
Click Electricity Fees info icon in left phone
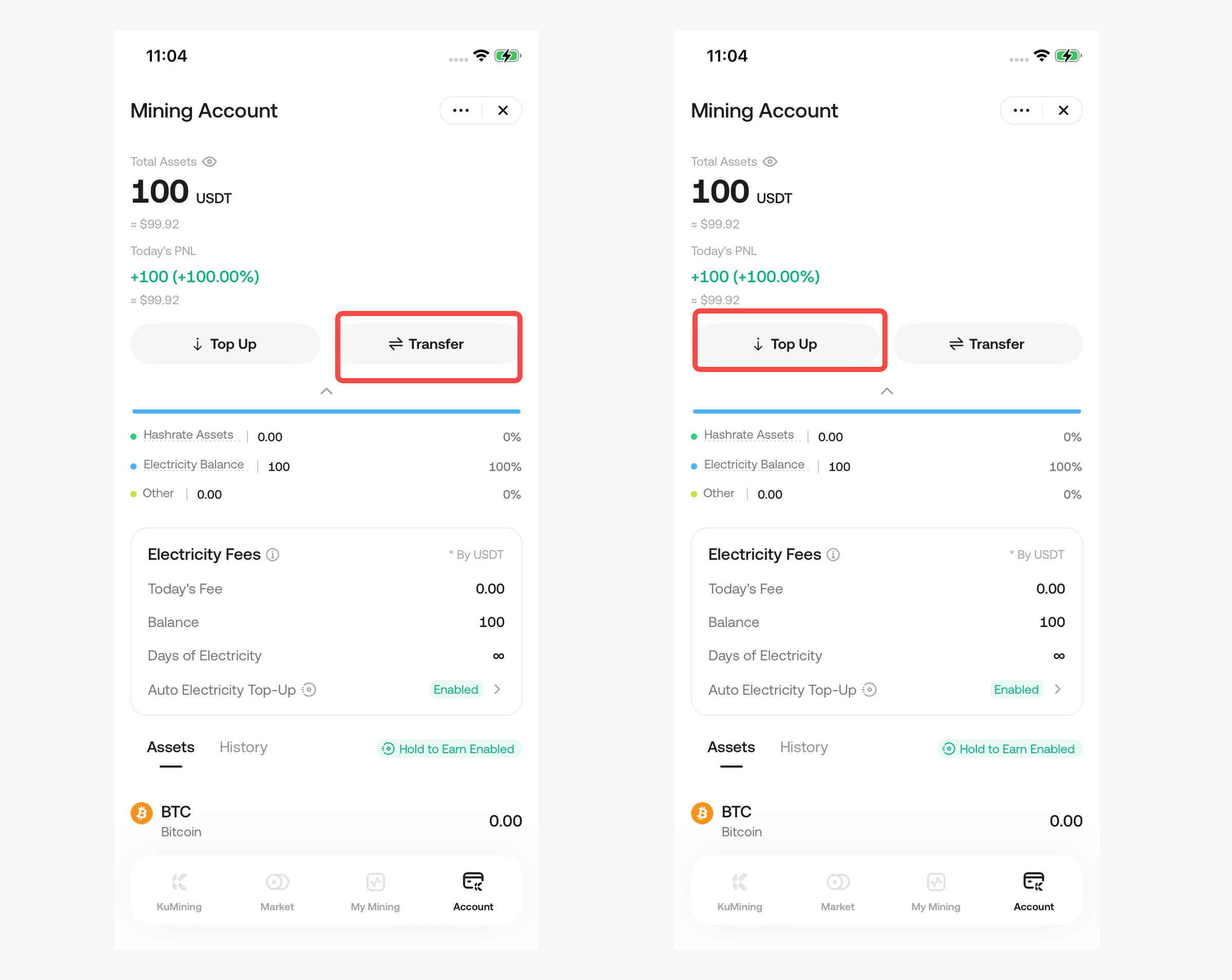pyautogui.click(x=273, y=555)
